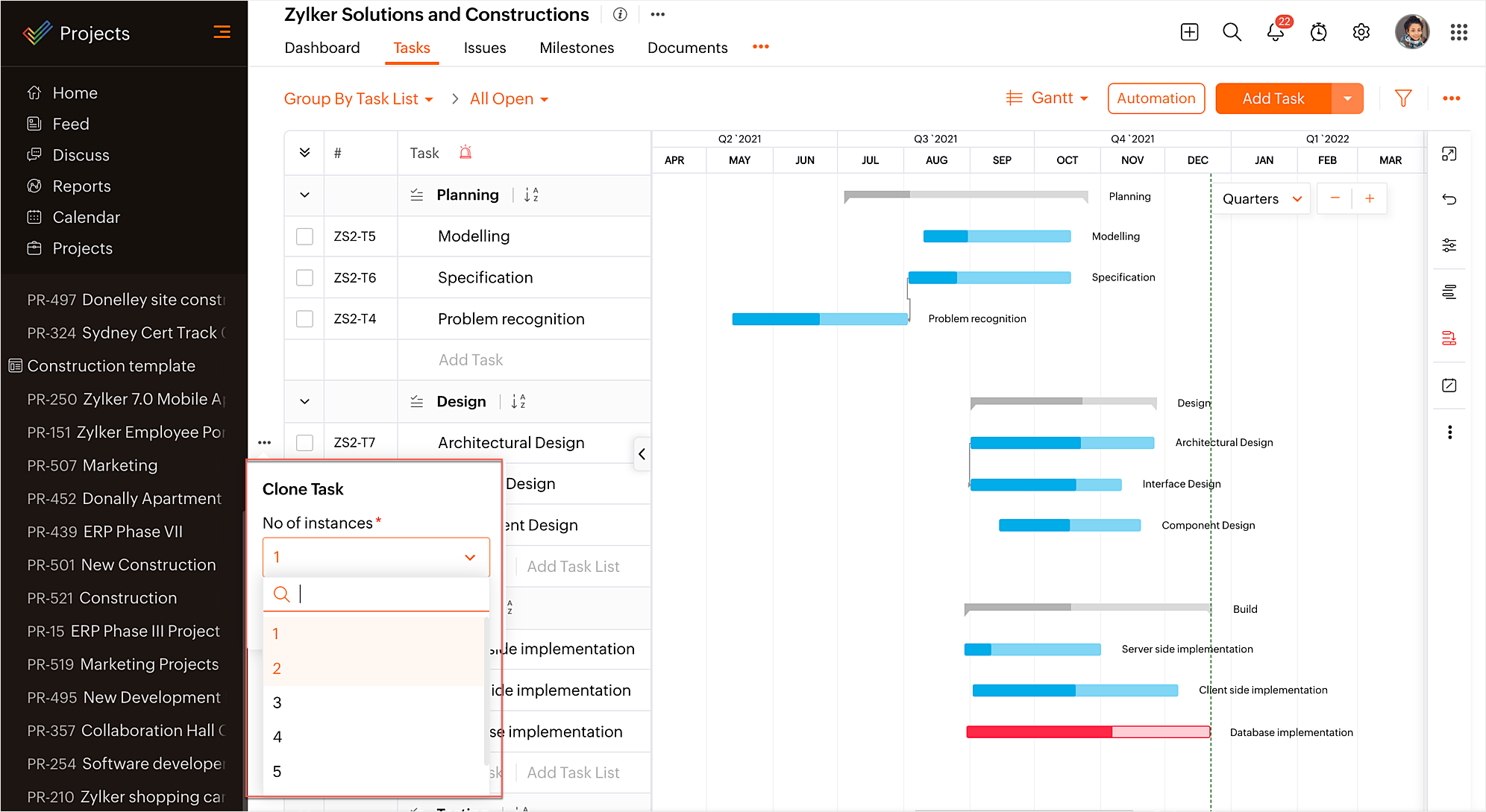Switch to the Milestones tab
The image size is (1486, 812).
tap(577, 48)
